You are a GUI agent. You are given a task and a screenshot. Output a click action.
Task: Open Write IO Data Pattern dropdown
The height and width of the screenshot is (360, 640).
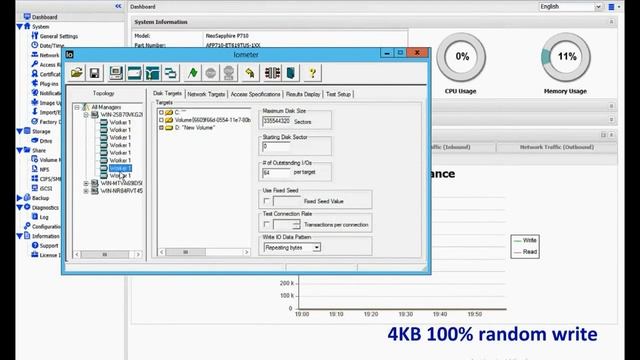click(x=316, y=247)
